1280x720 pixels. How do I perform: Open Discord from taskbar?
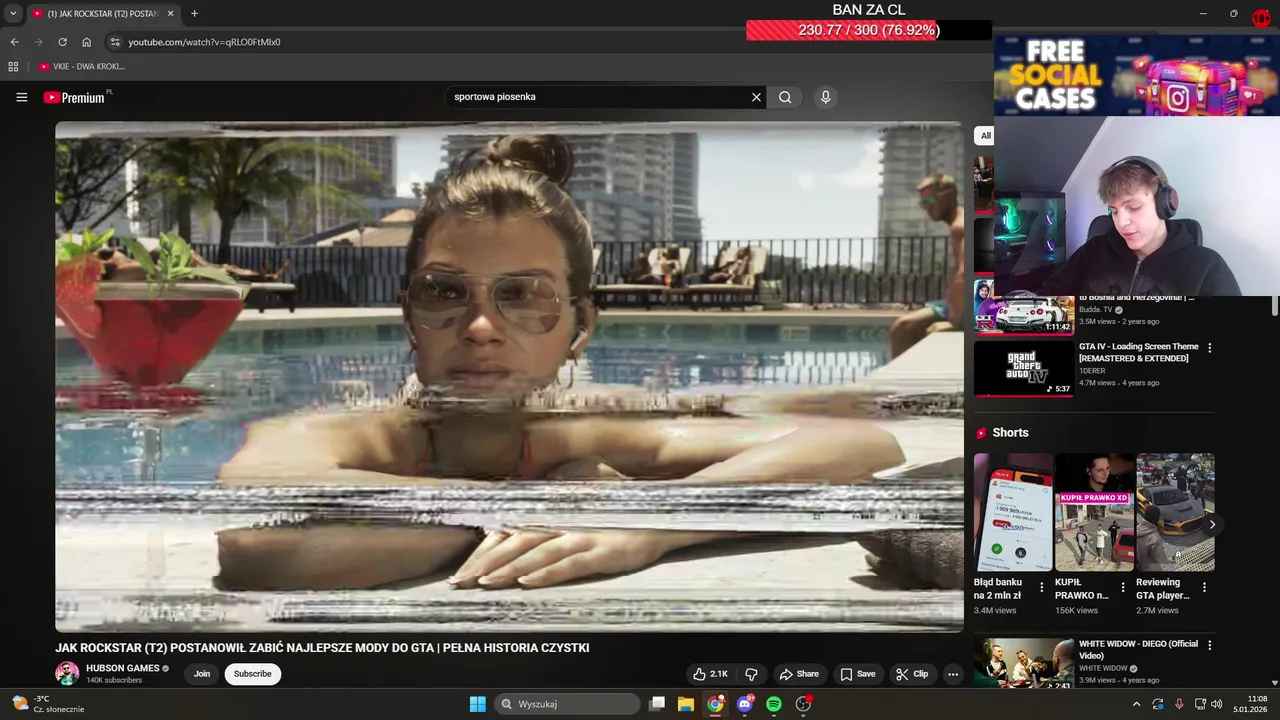point(745,704)
